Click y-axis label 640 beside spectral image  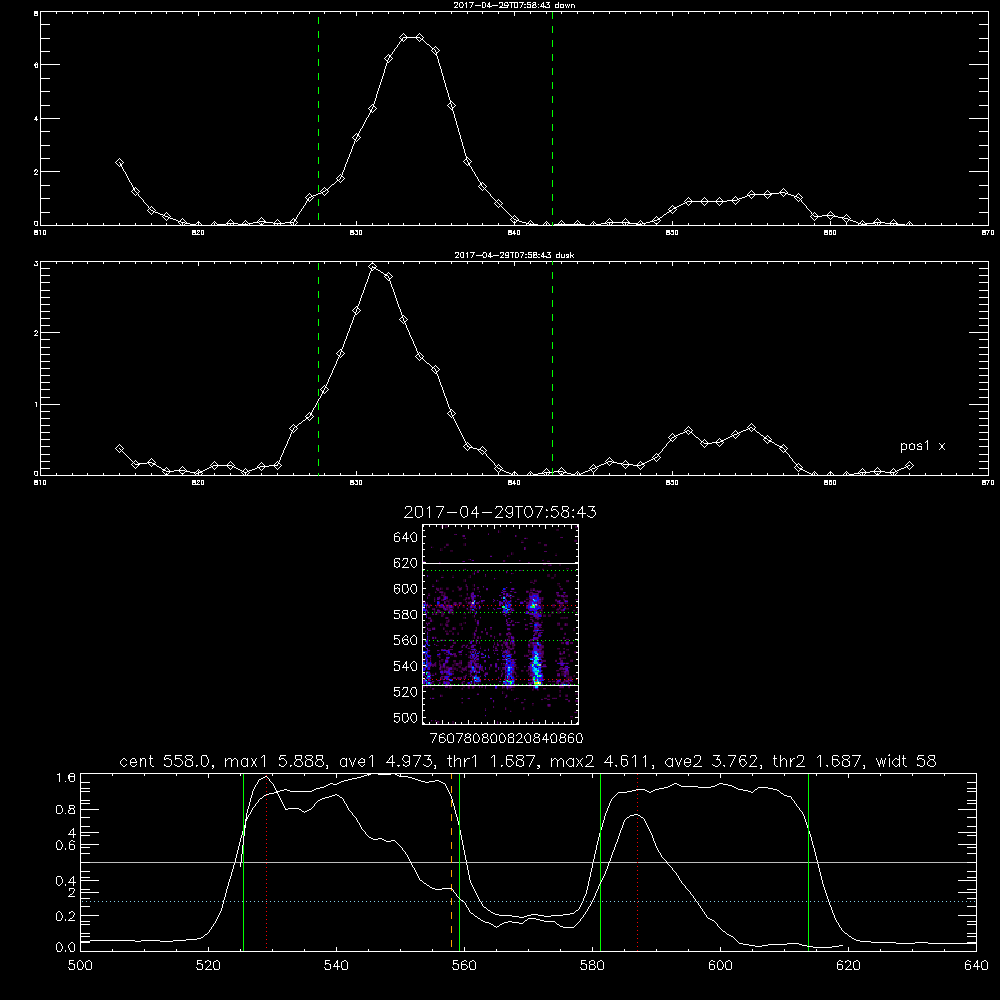[406, 537]
